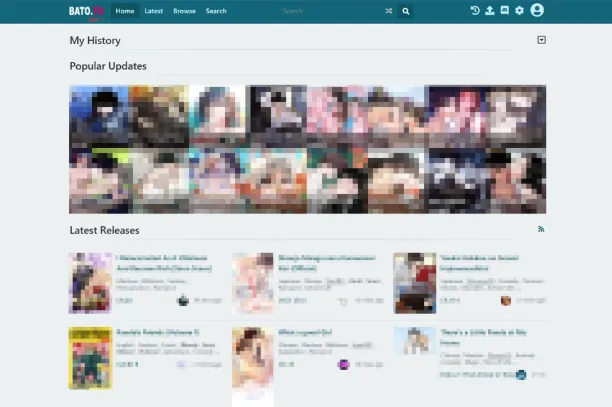This screenshot has height=407, width=612.
Task: Open the first Popular Updates cover thumbnail
Action: pyautogui.click(x=98, y=116)
